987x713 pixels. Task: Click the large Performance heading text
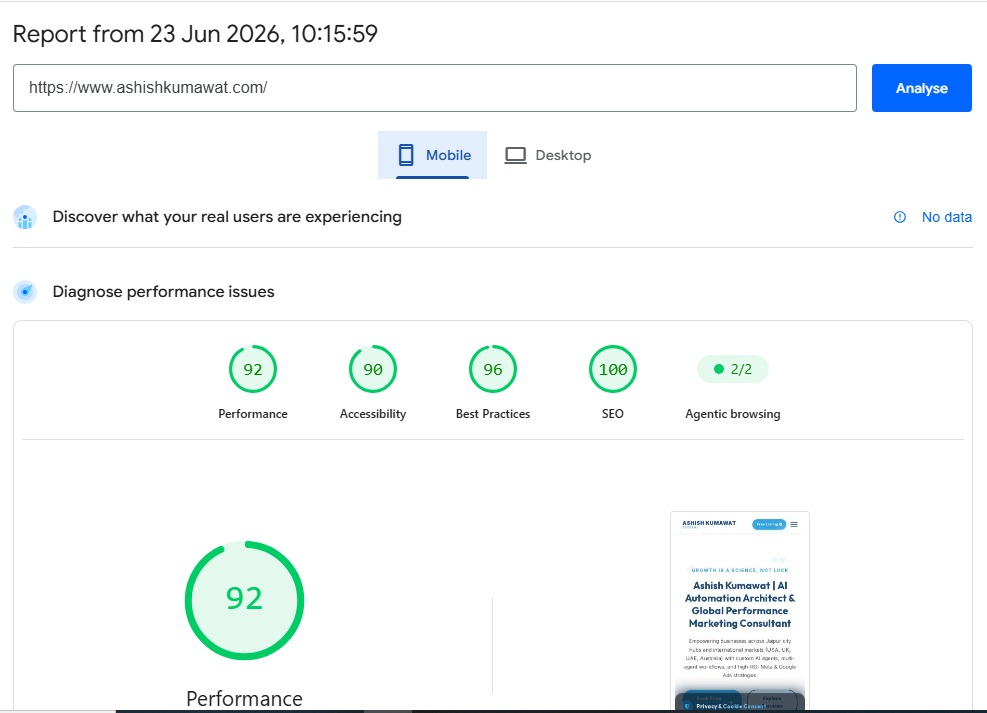click(x=244, y=699)
